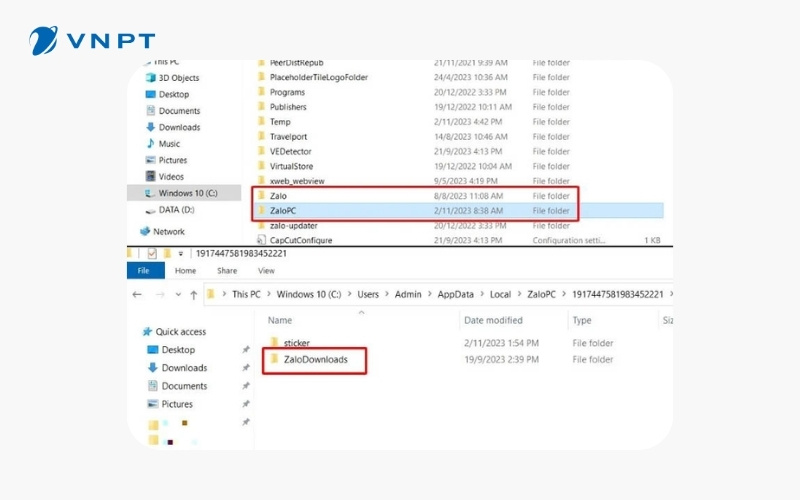Expand chevron after AppData in address bar

pos(481,295)
